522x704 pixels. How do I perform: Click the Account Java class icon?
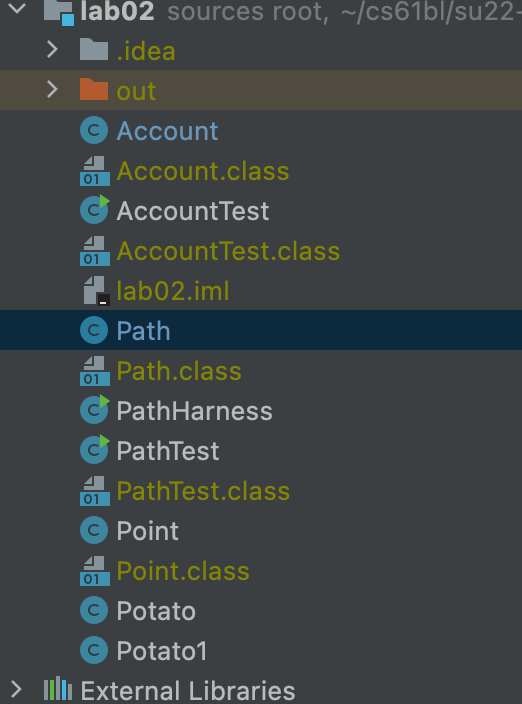point(94,130)
